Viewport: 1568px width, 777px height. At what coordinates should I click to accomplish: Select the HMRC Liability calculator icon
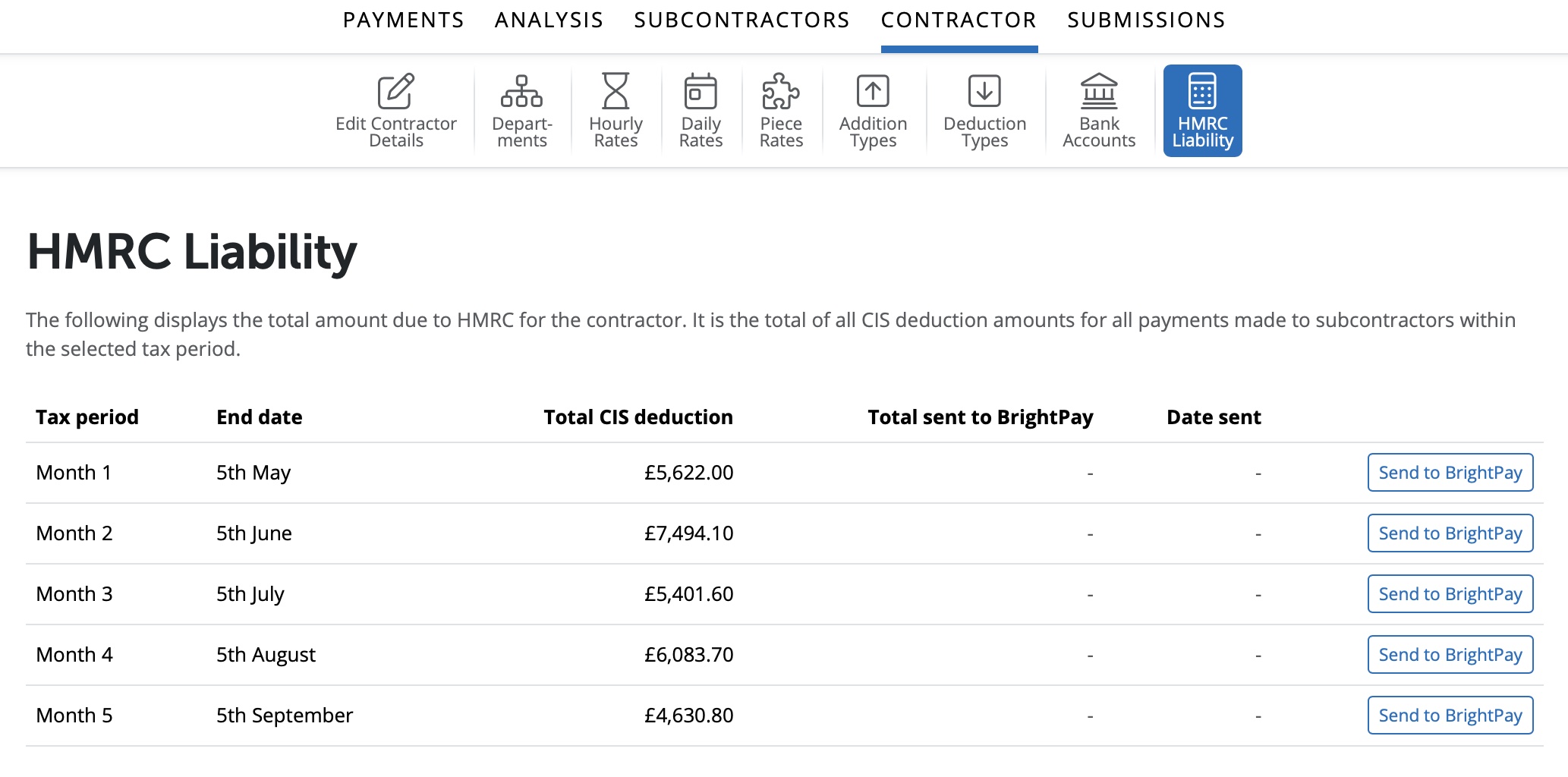[1202, 92]
